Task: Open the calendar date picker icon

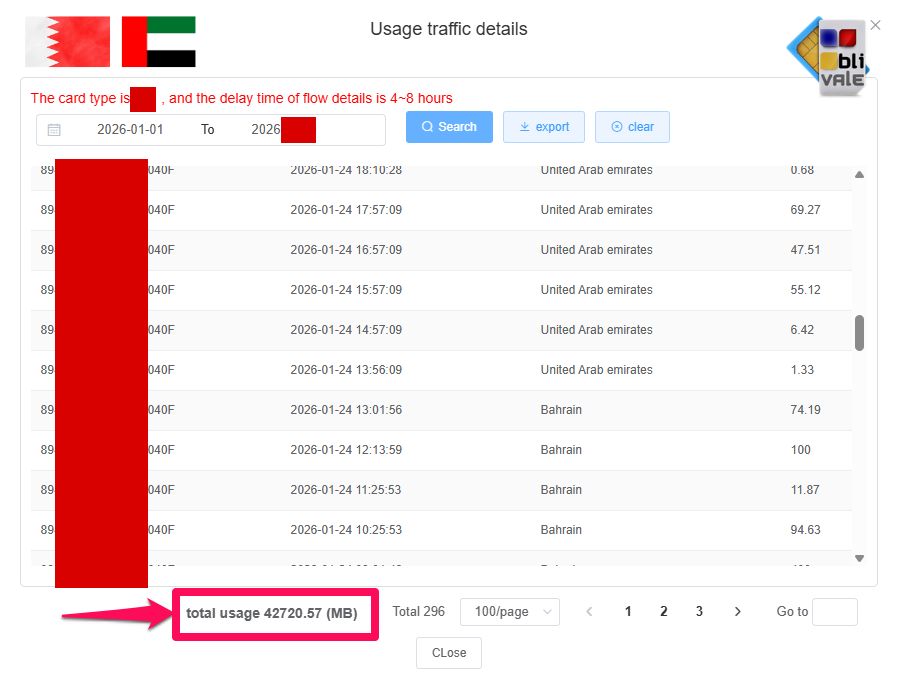Action: click(x=53, y=130)
